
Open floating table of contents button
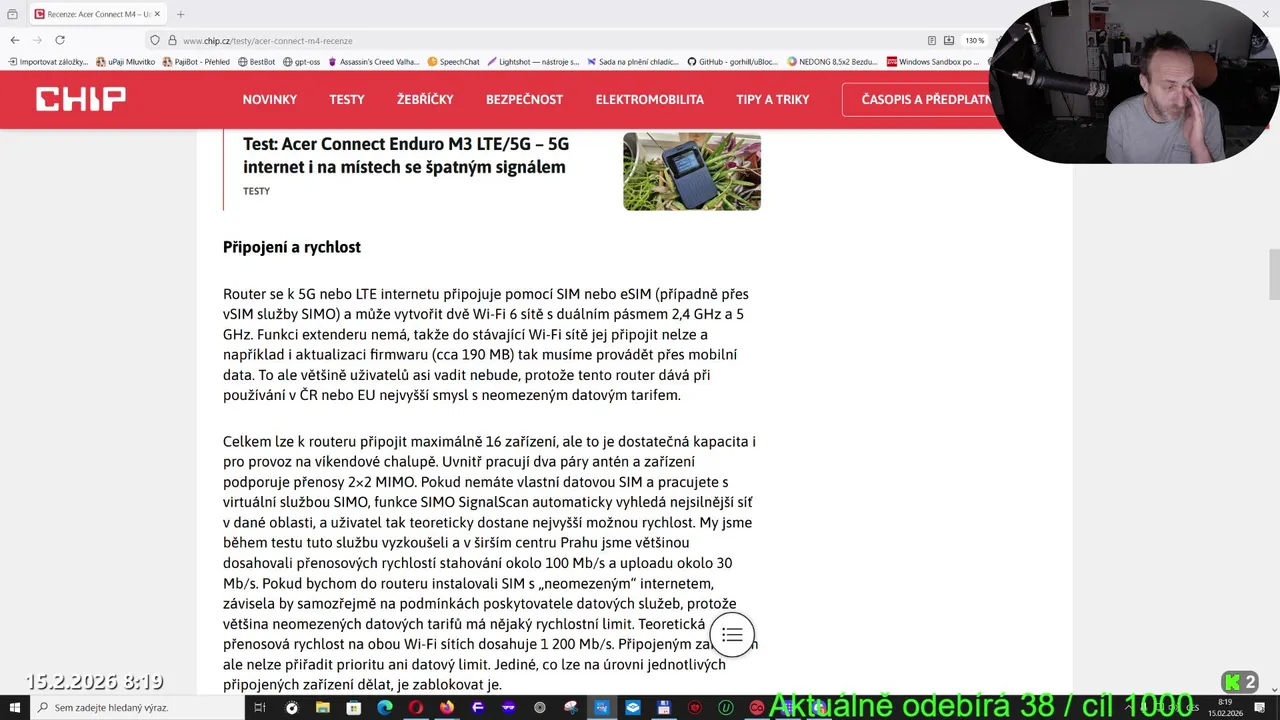click(732, 635)
